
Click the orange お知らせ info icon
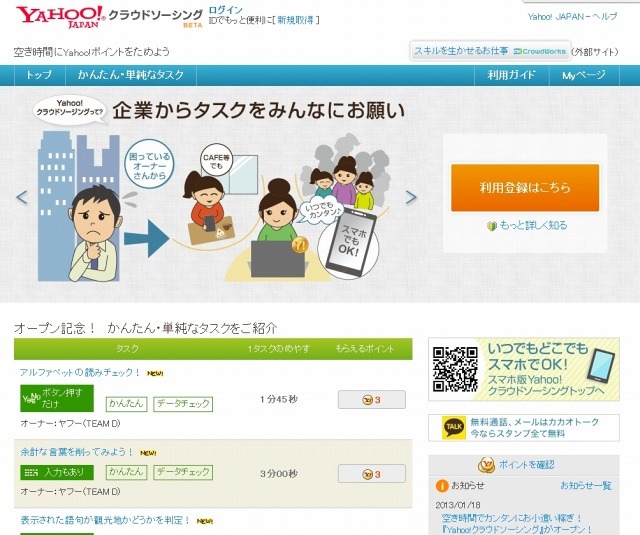click(x=442, y=486)
